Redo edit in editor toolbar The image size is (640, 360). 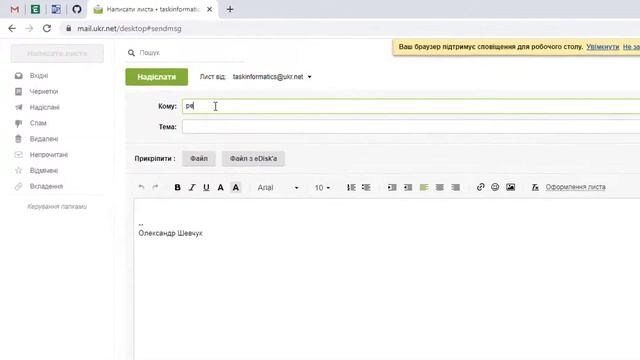(155, 187)
